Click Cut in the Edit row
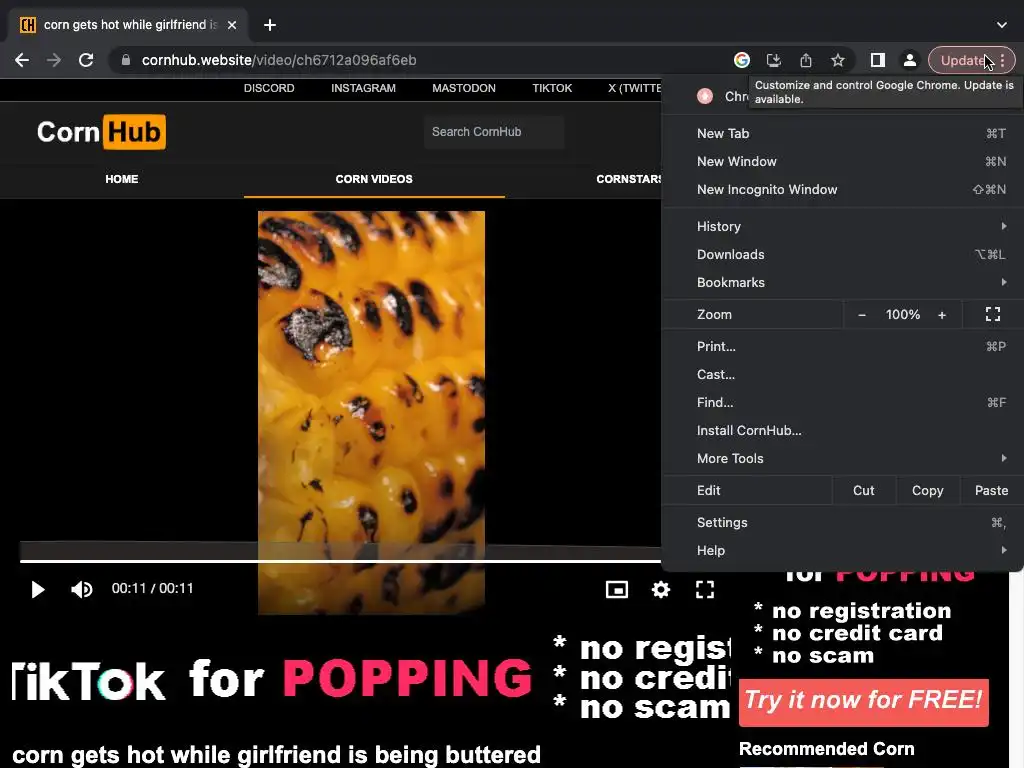This screenshot has height=768, width=1024. [863, 490]
